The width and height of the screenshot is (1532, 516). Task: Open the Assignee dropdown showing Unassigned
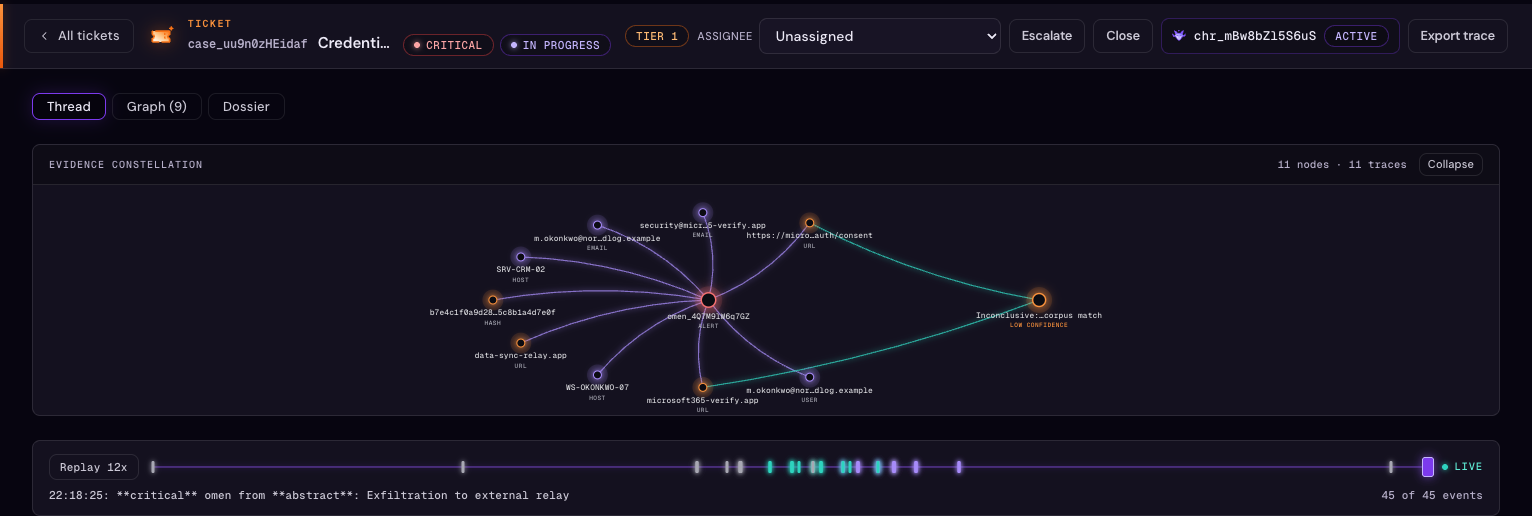[x=880, y=36]
